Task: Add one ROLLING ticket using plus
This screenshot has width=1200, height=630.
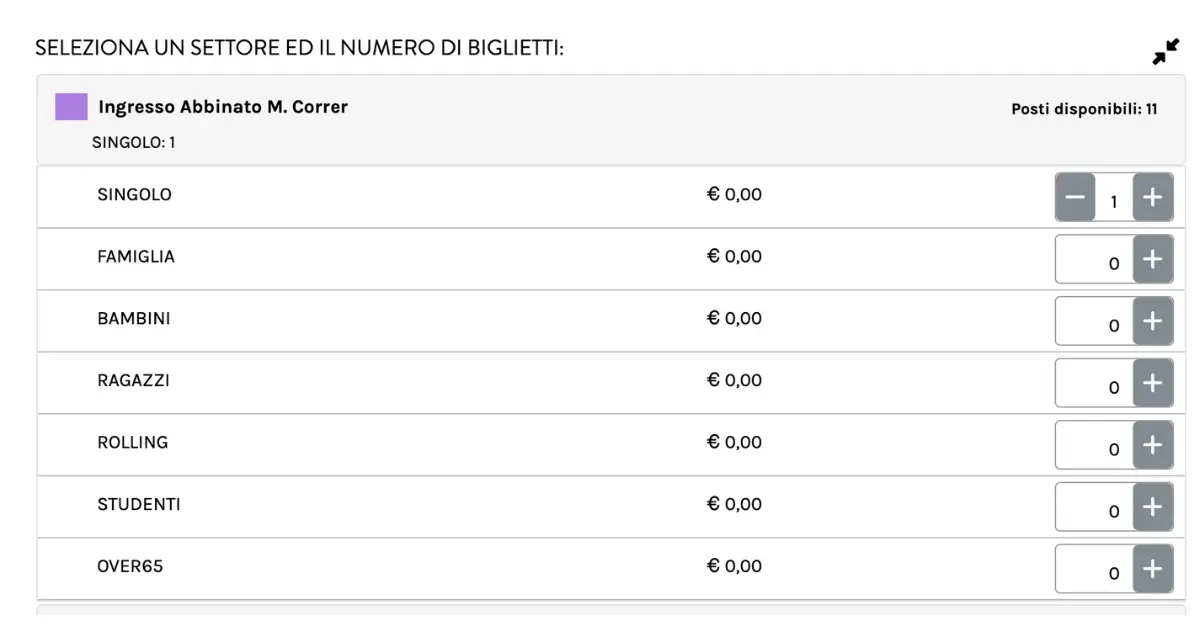Action: point(1153,445)
